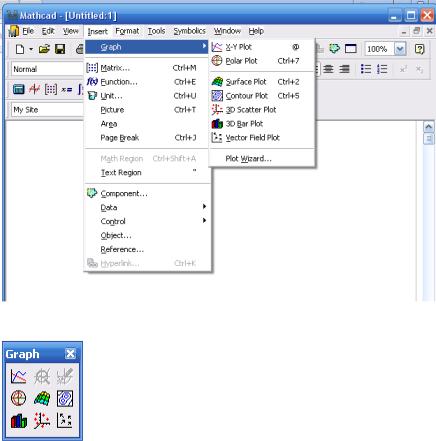Select Page Break in Insert menu
This screenshot has width=436, height=441.
click(148, 138)
